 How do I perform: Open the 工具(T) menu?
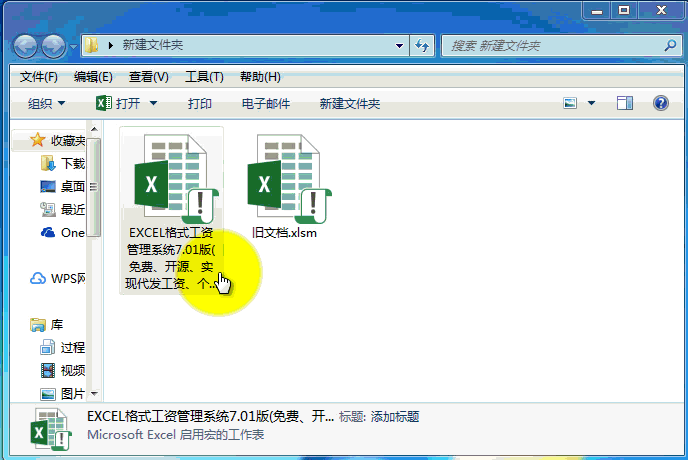(204, 77)
